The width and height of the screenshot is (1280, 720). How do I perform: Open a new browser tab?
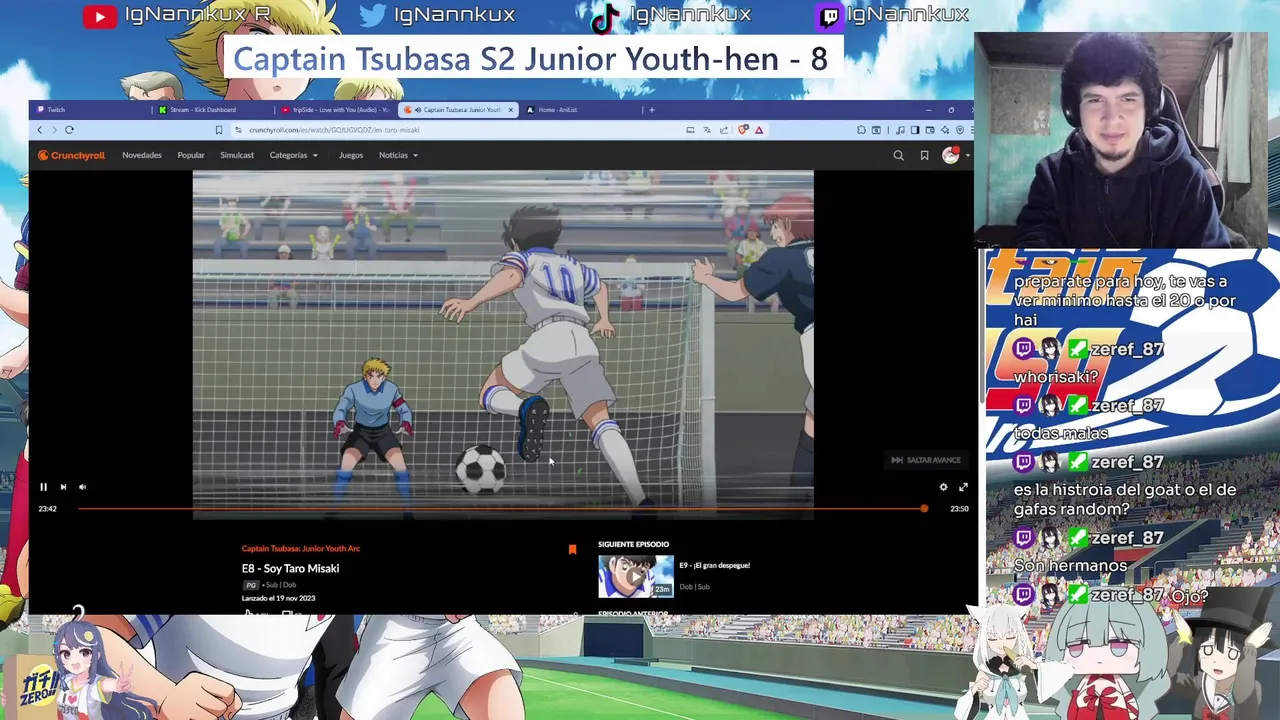point(651,110)
